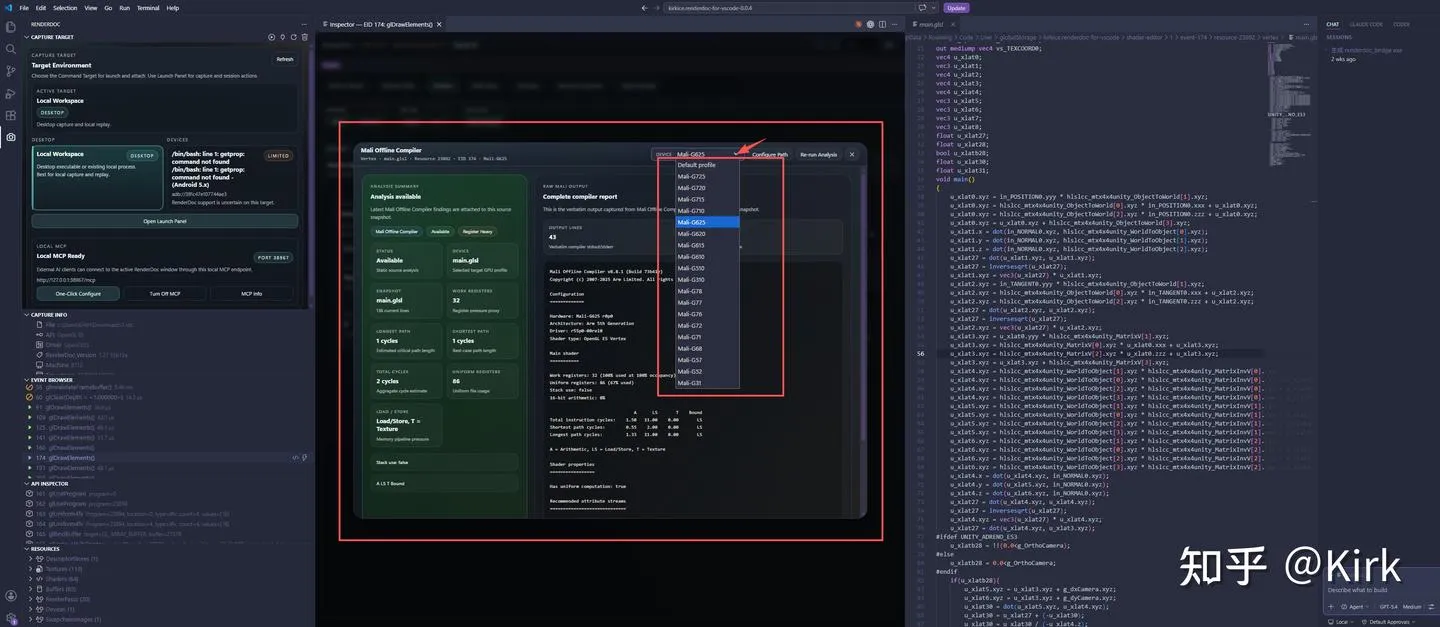Open the Accounts icon at activity bar bottom
1440x627 pixels.
tap(11, 598)
